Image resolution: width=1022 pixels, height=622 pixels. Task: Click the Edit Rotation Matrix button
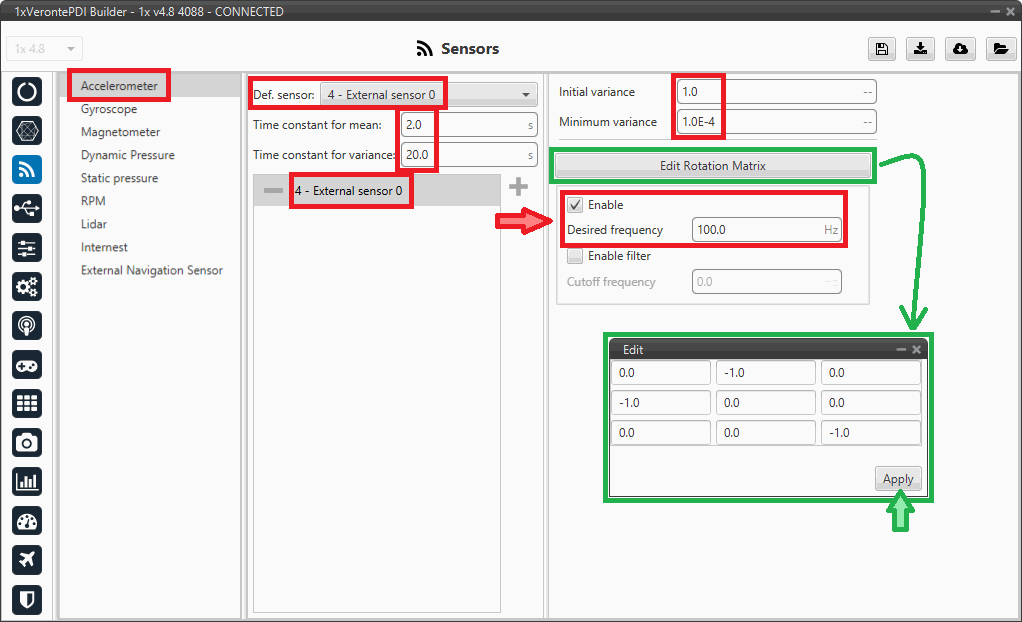point(712,166)
